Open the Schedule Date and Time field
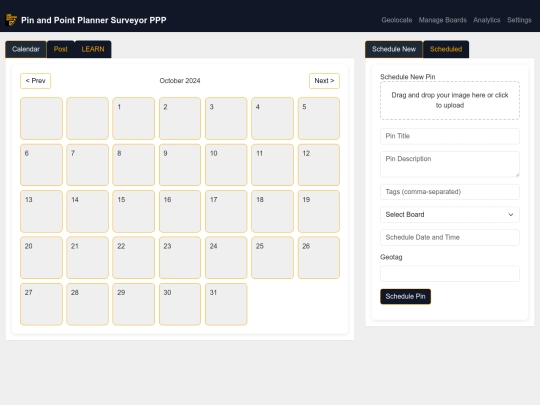Viewport: 540px width, 405px height. click(x=450, y=237)
